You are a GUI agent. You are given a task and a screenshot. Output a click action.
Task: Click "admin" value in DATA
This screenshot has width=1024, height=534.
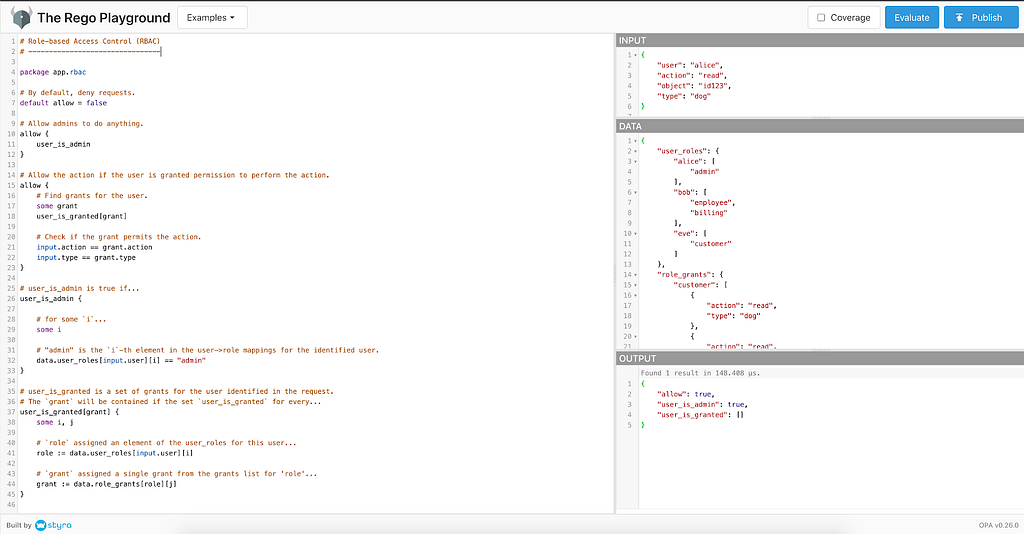click(x=705, y=172)
